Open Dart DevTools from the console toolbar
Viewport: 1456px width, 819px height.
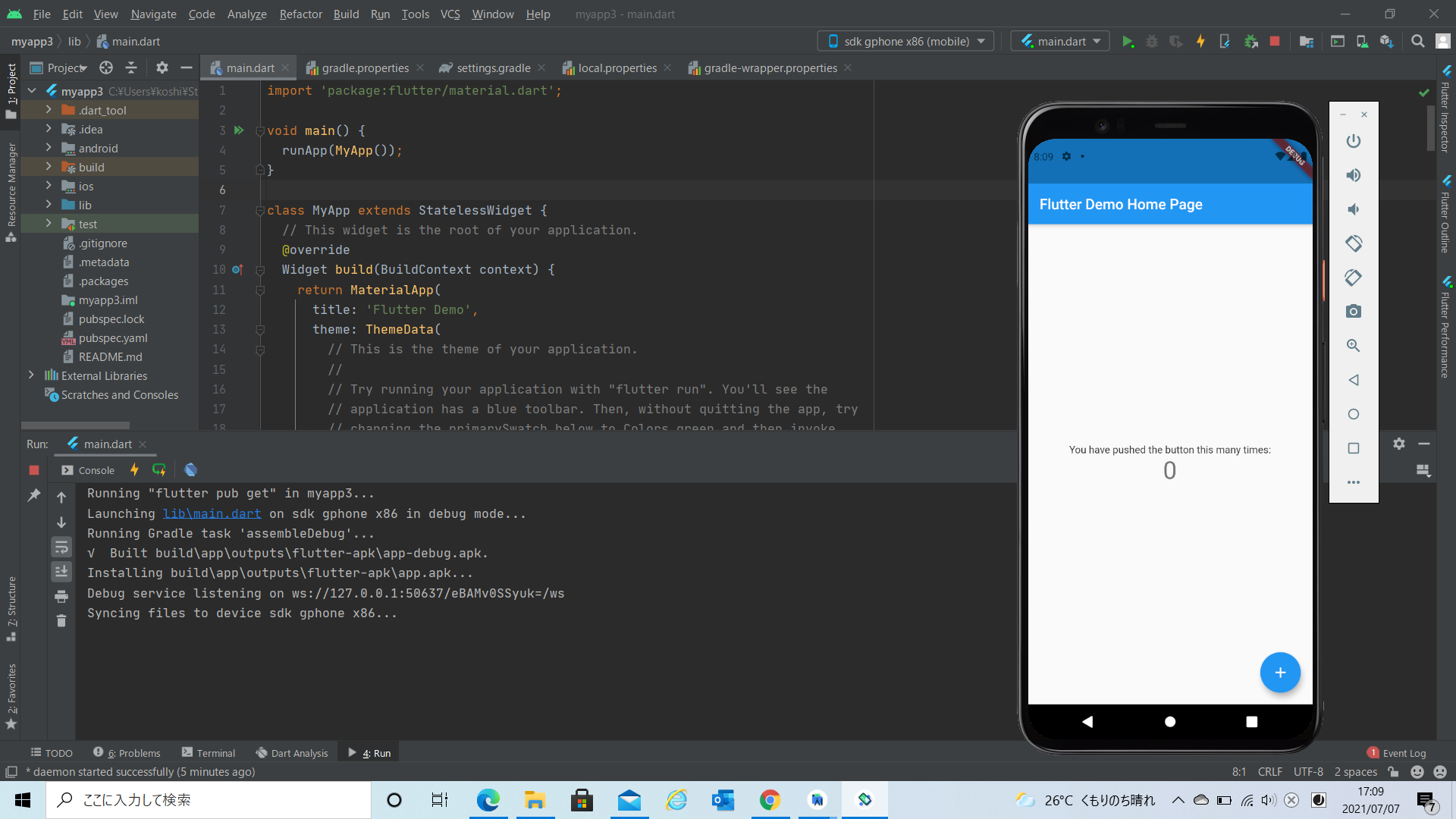[x=190, y=469]
